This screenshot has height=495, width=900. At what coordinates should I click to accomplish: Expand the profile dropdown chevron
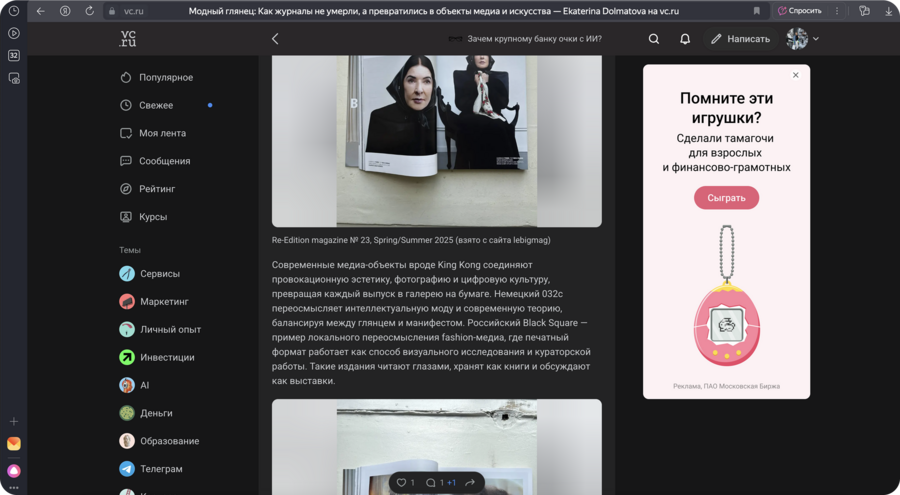click(x=816, y=39)
